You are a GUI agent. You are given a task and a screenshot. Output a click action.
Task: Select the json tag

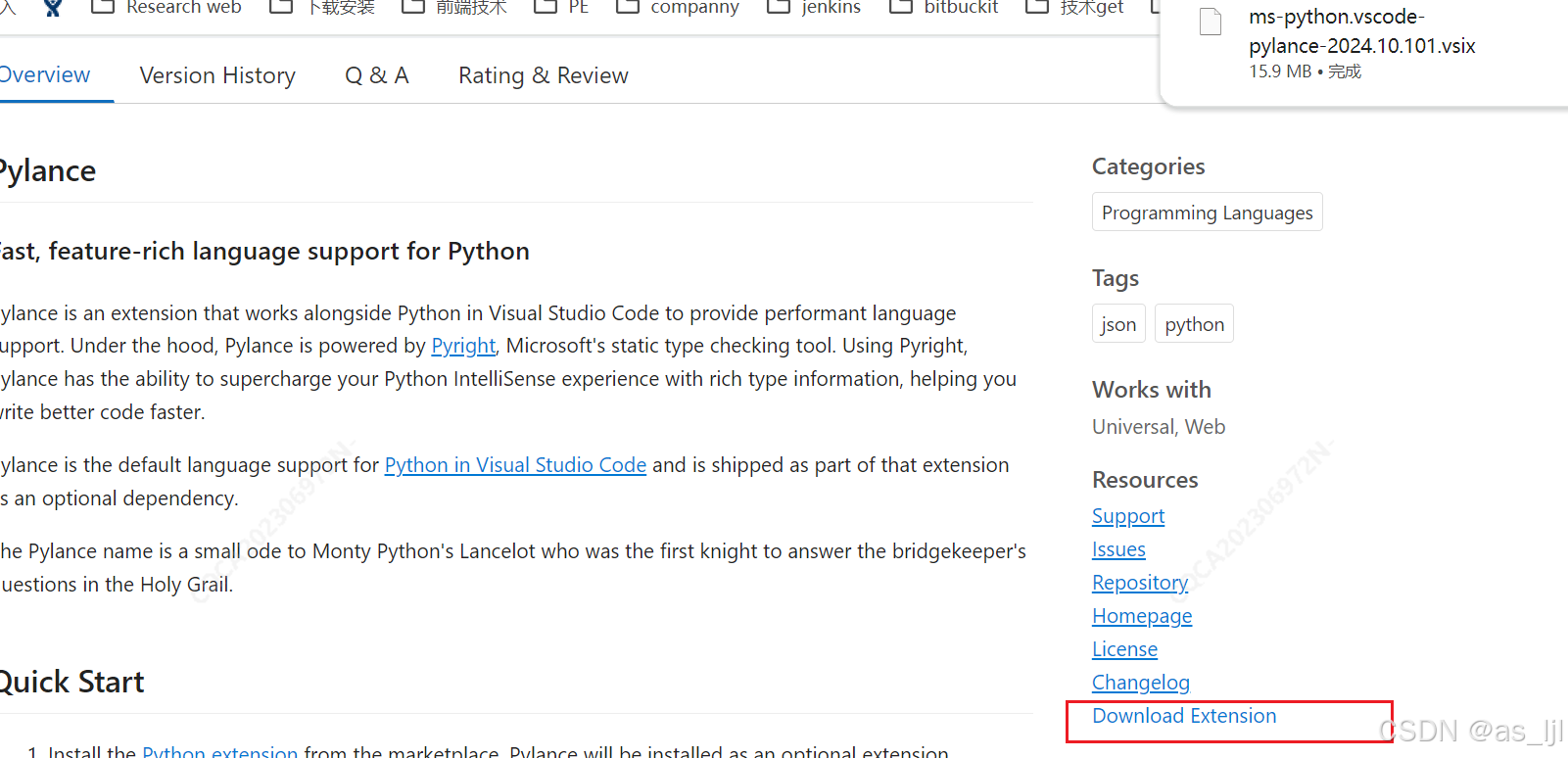(x=1118, y=324)
